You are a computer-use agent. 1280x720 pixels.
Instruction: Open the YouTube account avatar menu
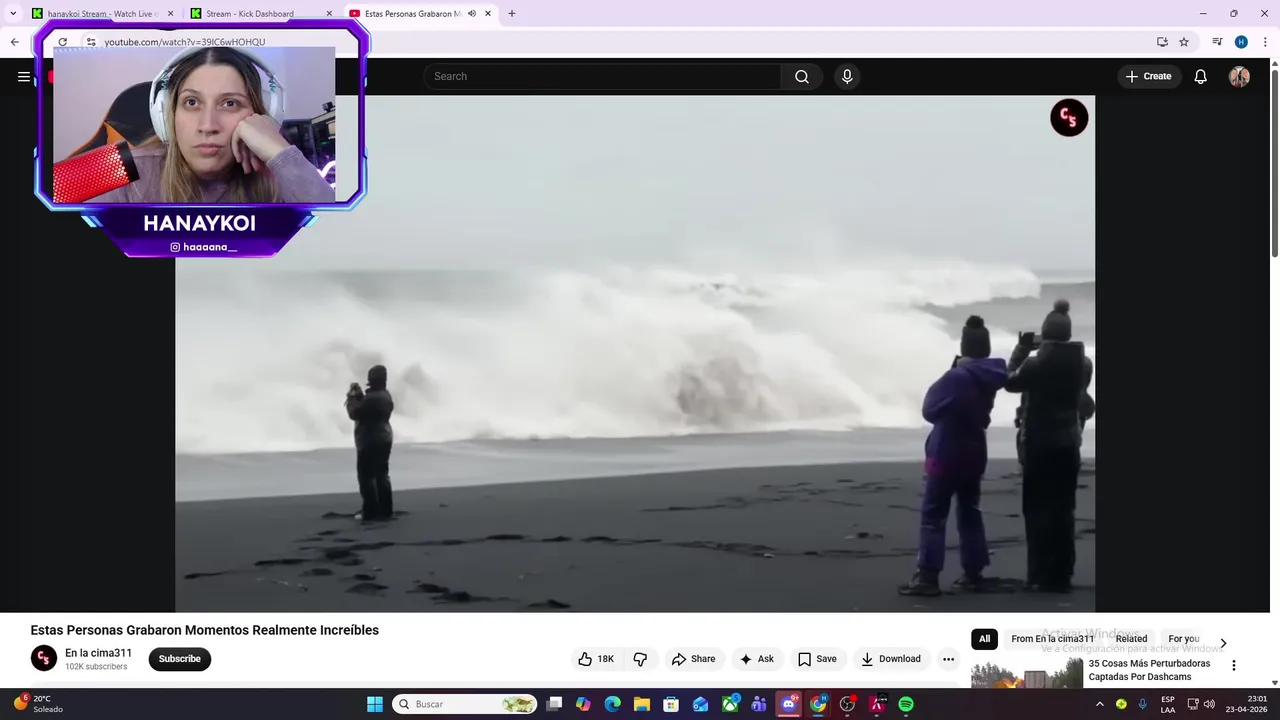point(1239,77)
